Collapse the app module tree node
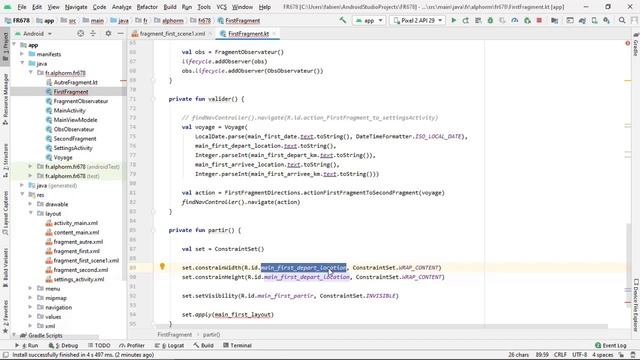The height and width of the screenshot is (360, 640). click(14, 44)
